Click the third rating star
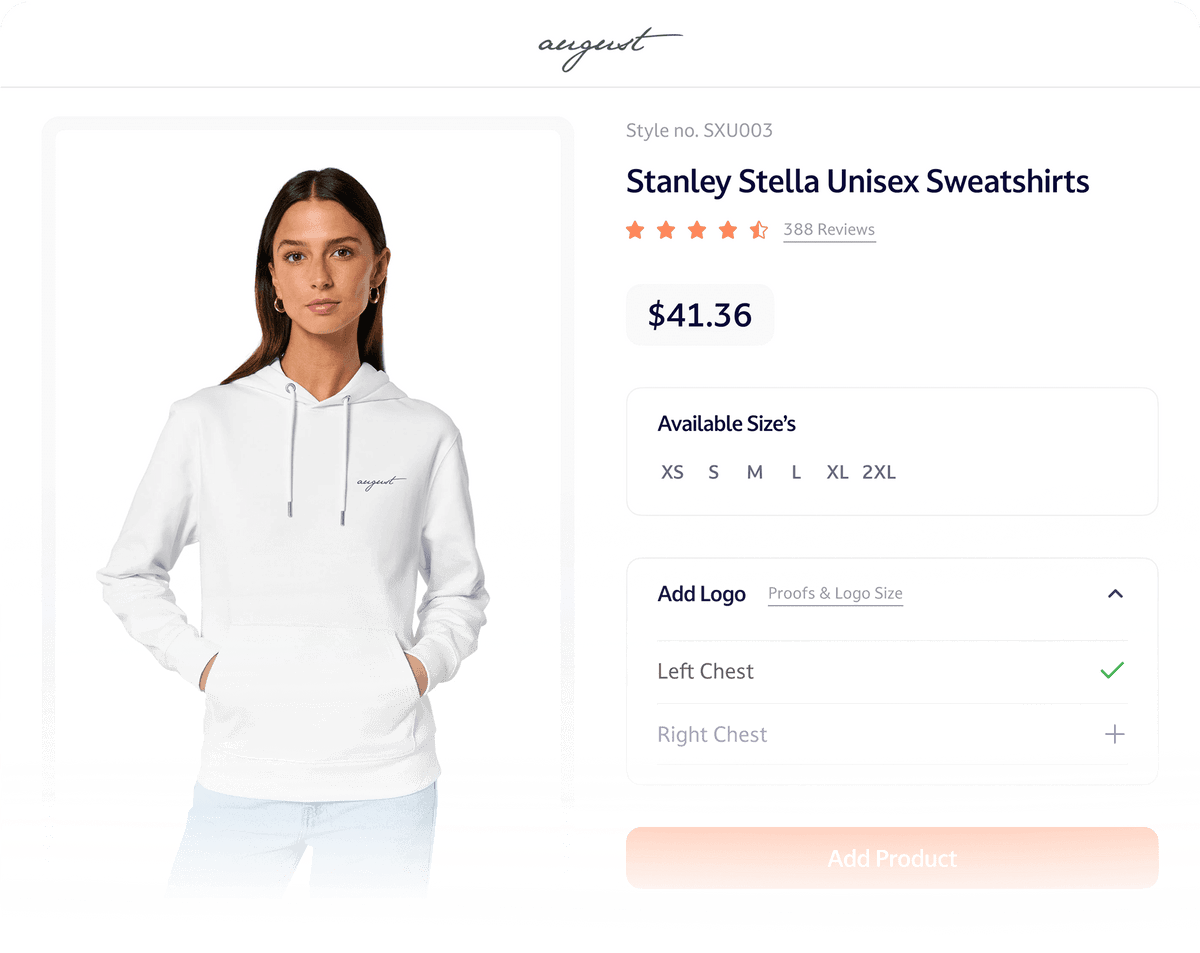The height and width of the screenshot is (953, 1200). [697, 230]
